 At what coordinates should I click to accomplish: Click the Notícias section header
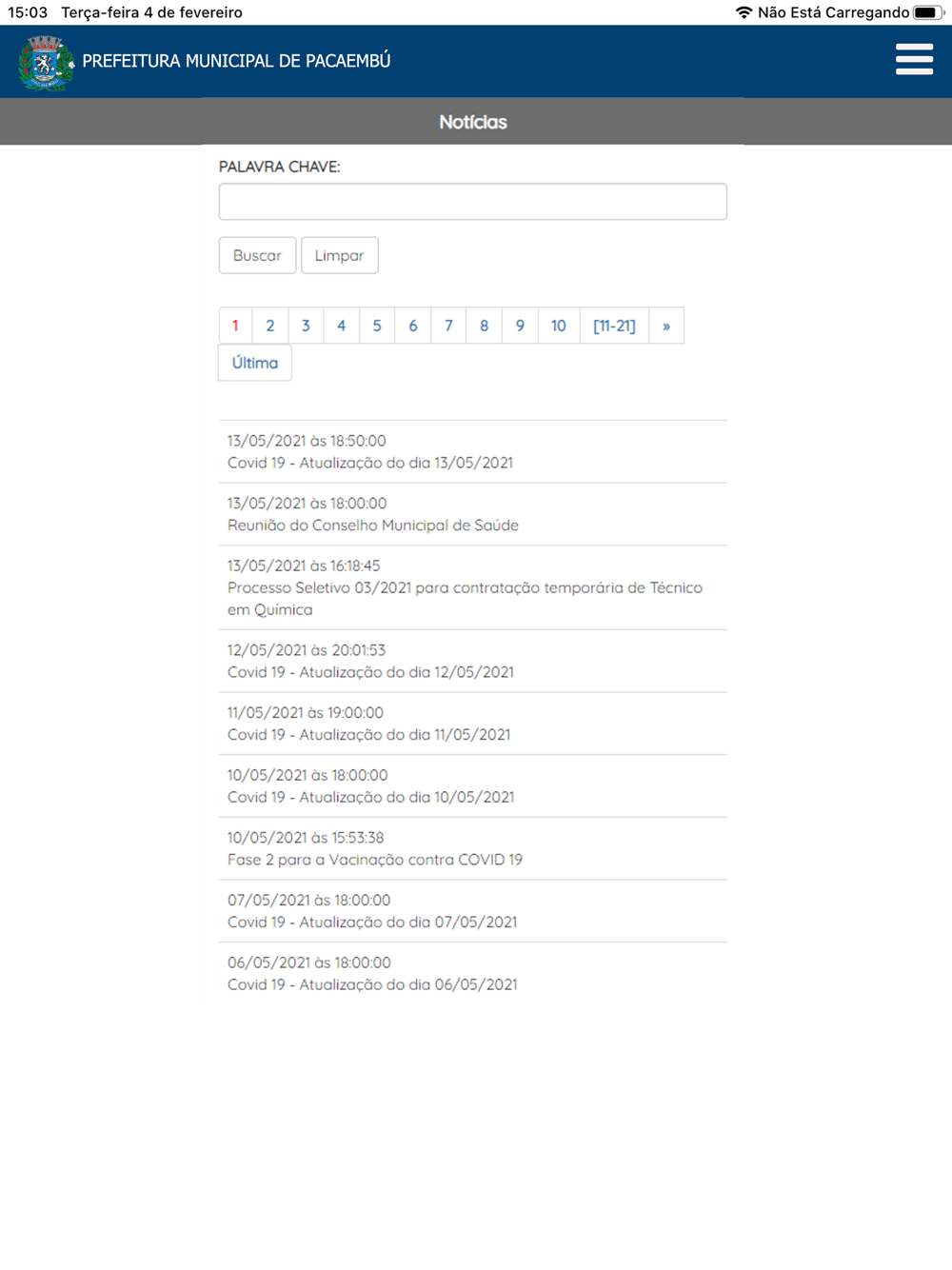tap(473, 122)
